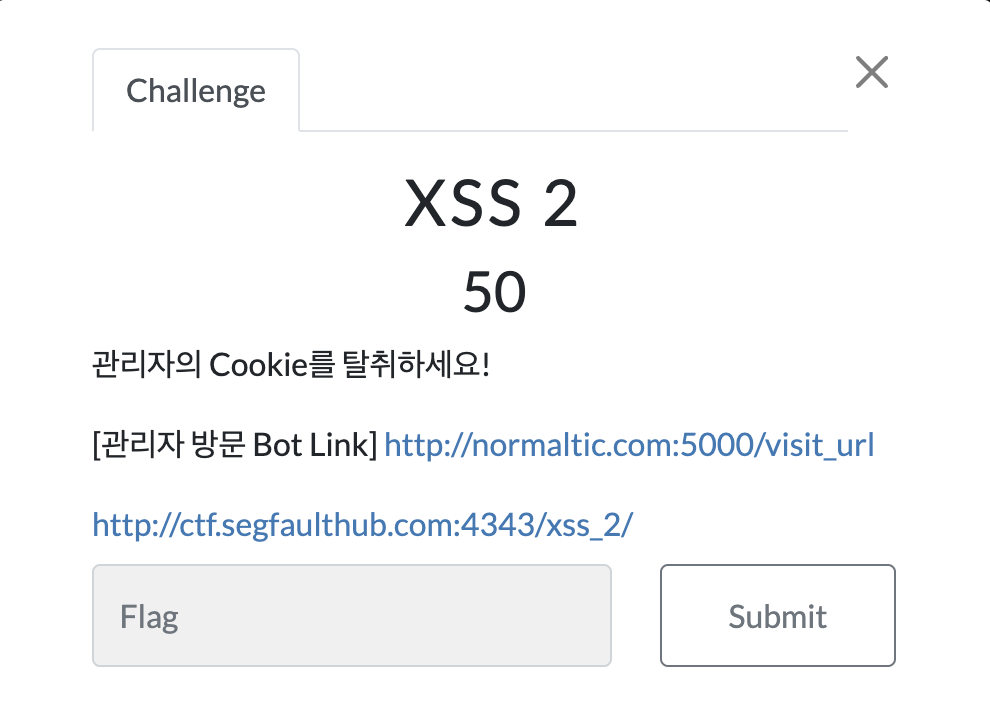Click the XSS 2 challenge title
This screenshot has height=712, width=990.
coord(491,203)
